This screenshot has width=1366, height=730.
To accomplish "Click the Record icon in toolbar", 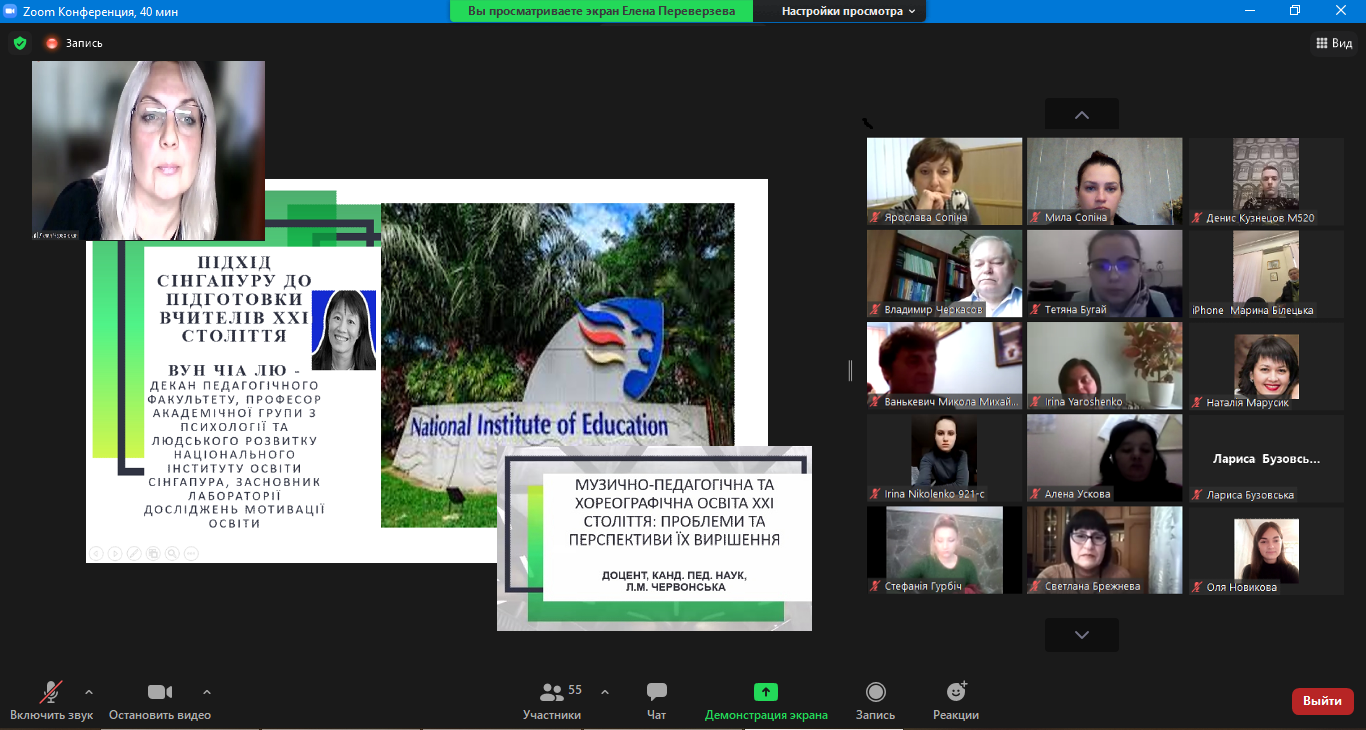I will pyautogui.click(x=875, y=692).
